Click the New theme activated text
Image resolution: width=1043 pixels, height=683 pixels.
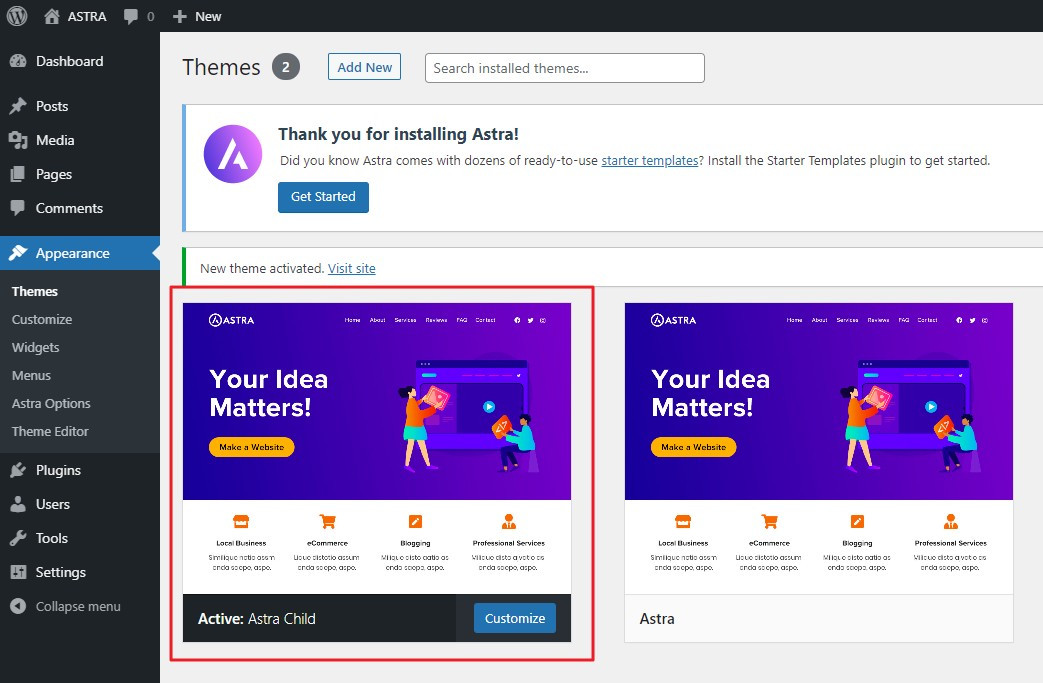pos(262,268)
